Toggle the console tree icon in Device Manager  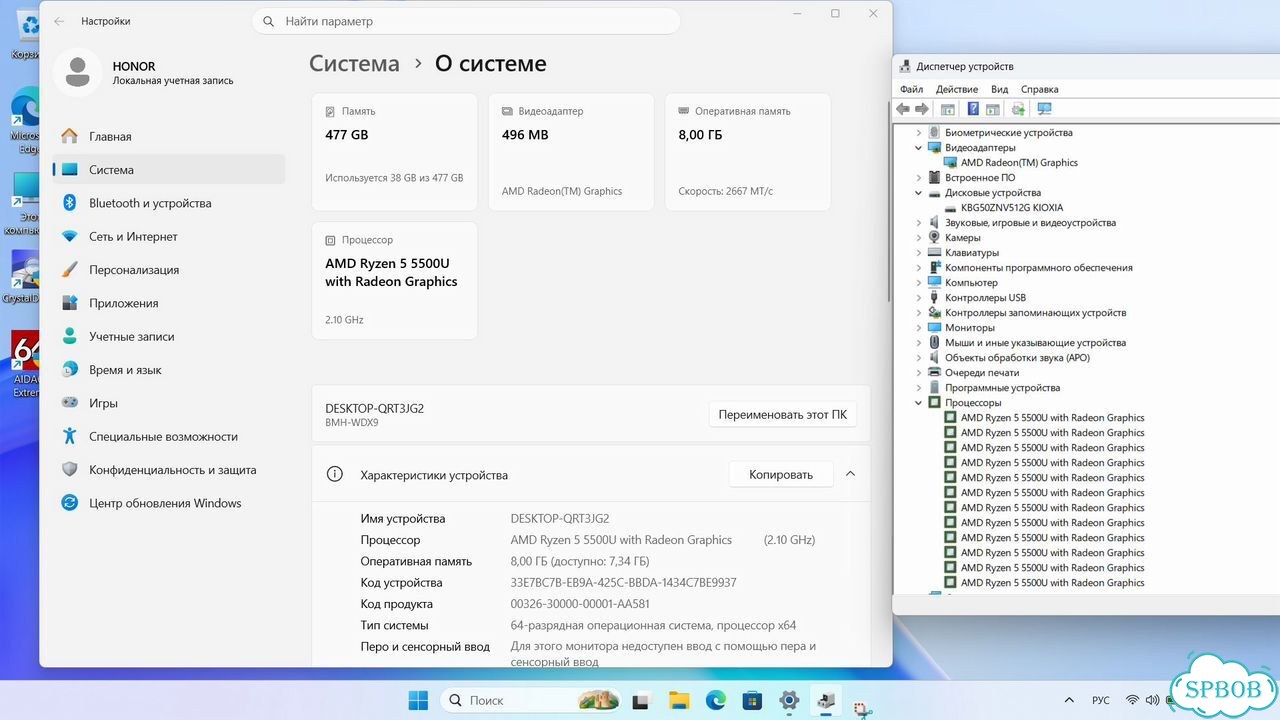click(x=948, y=109)
